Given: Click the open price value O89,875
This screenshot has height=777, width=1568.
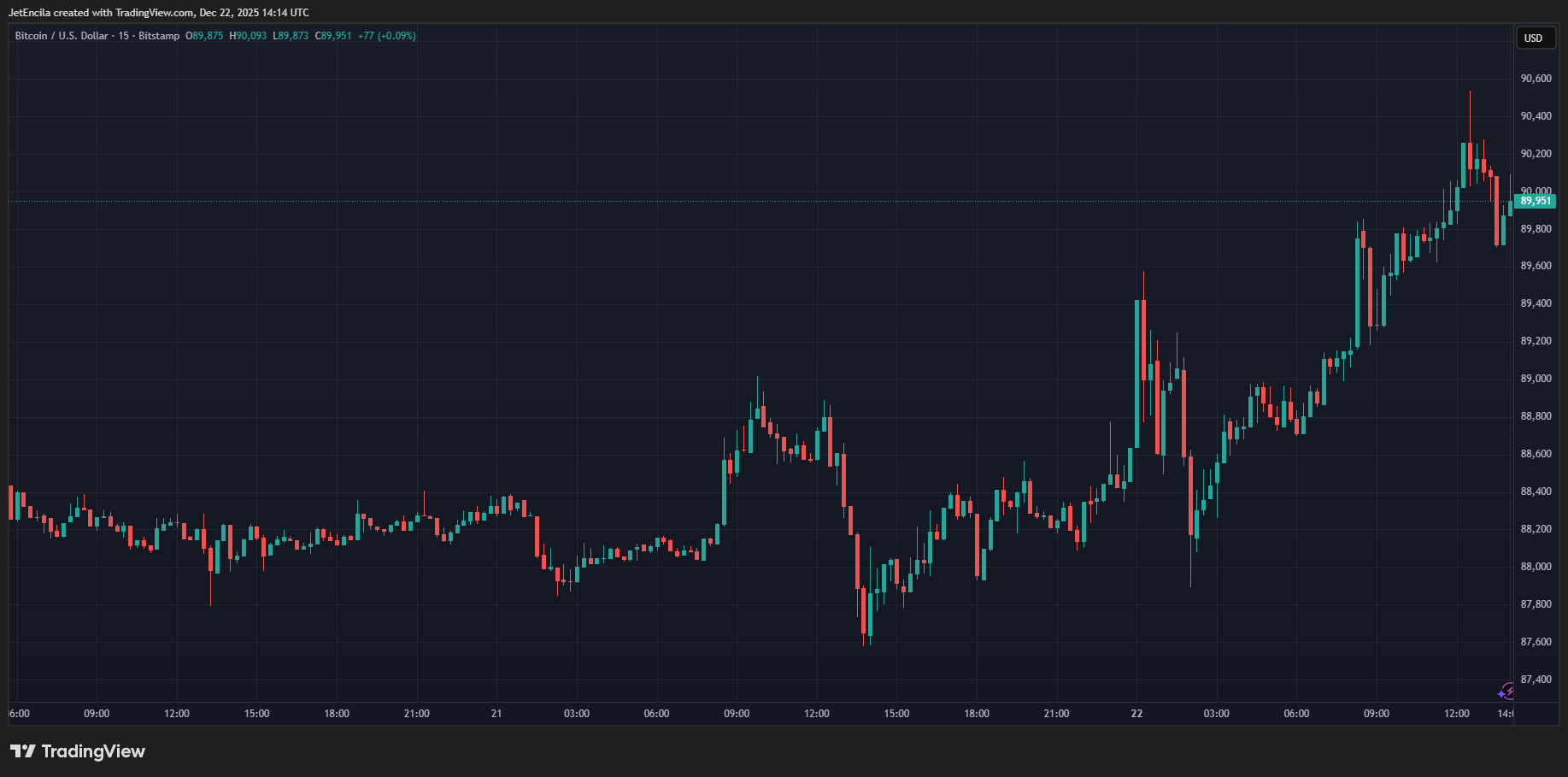Looking at the screenshot, I should (x=204, y=36).
